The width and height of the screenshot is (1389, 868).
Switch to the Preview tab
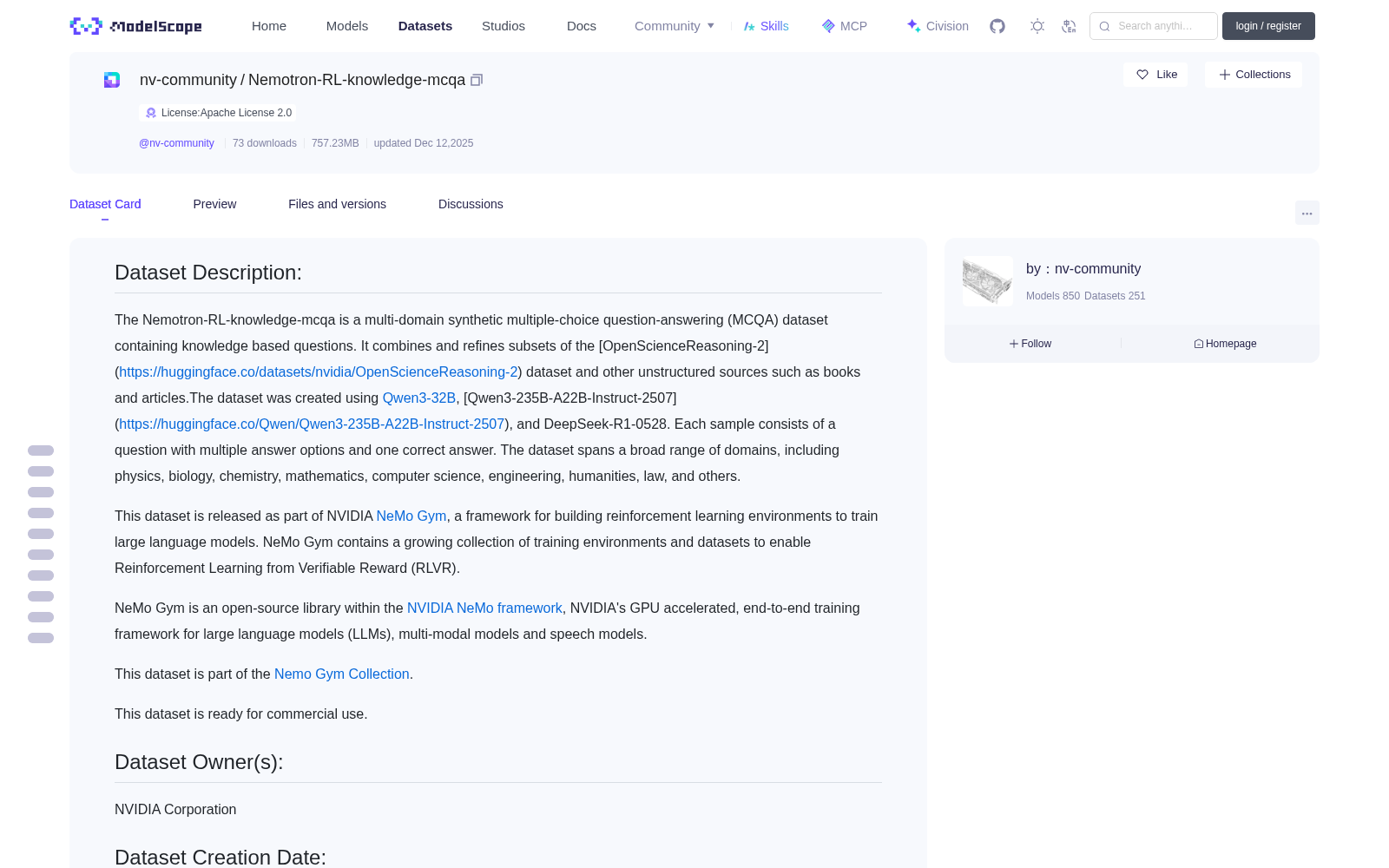click(x=214, y=204)
